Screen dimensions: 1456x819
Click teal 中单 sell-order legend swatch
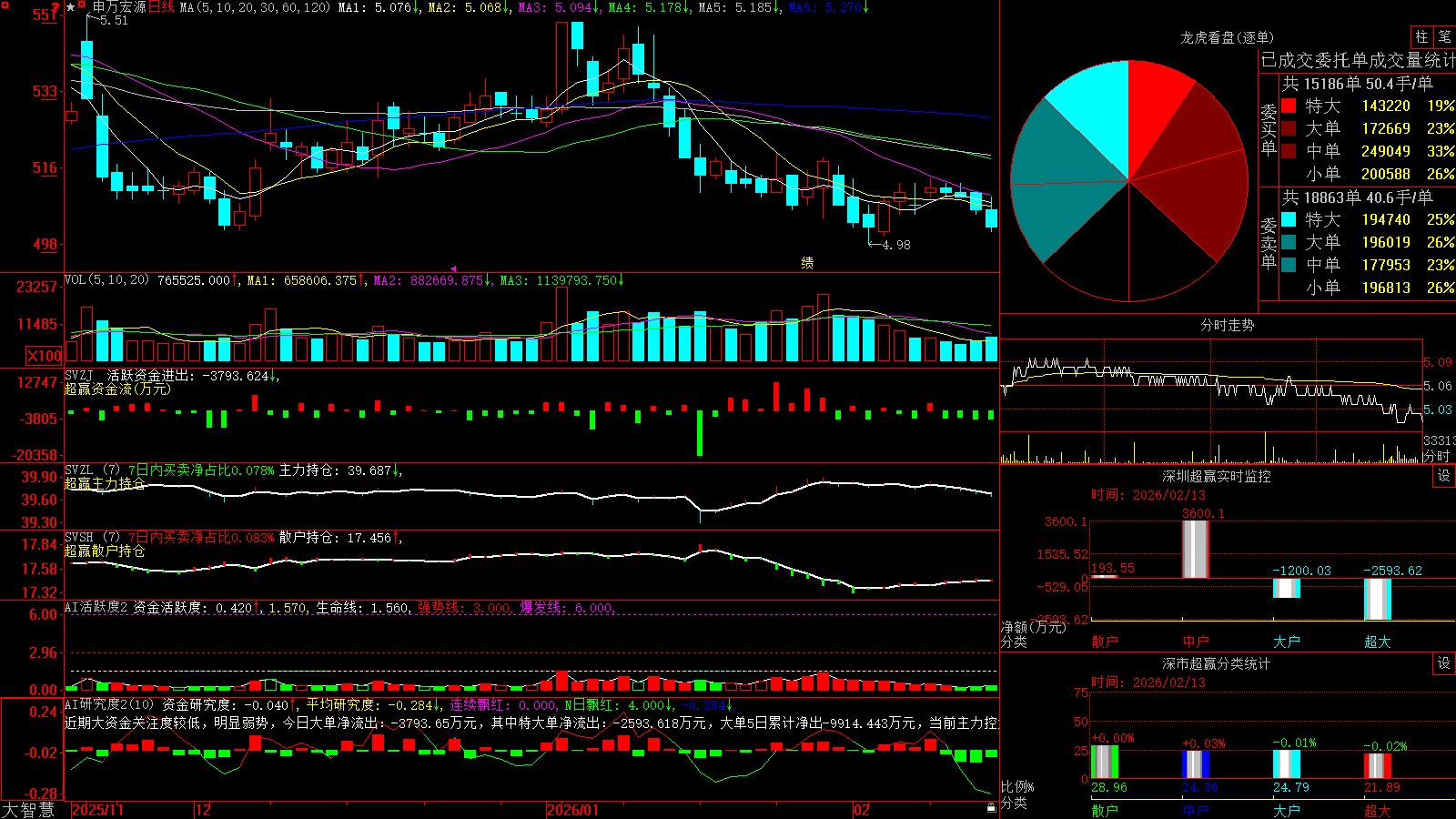[x=1289, y=265]
